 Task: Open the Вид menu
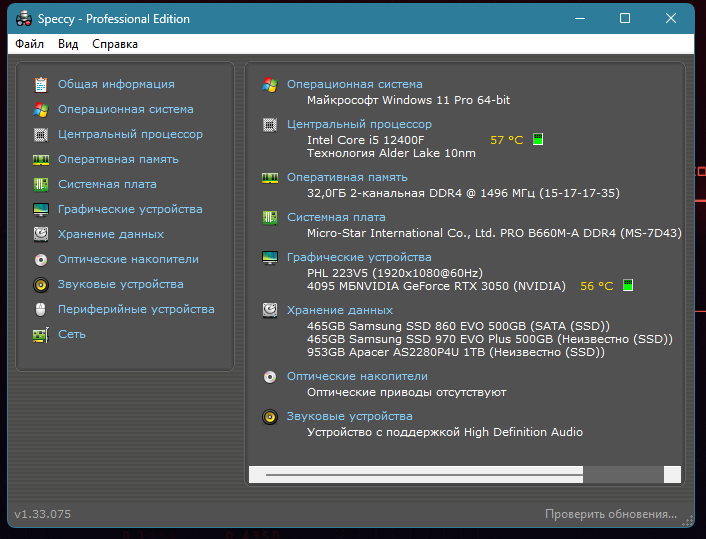click(68, 44)
